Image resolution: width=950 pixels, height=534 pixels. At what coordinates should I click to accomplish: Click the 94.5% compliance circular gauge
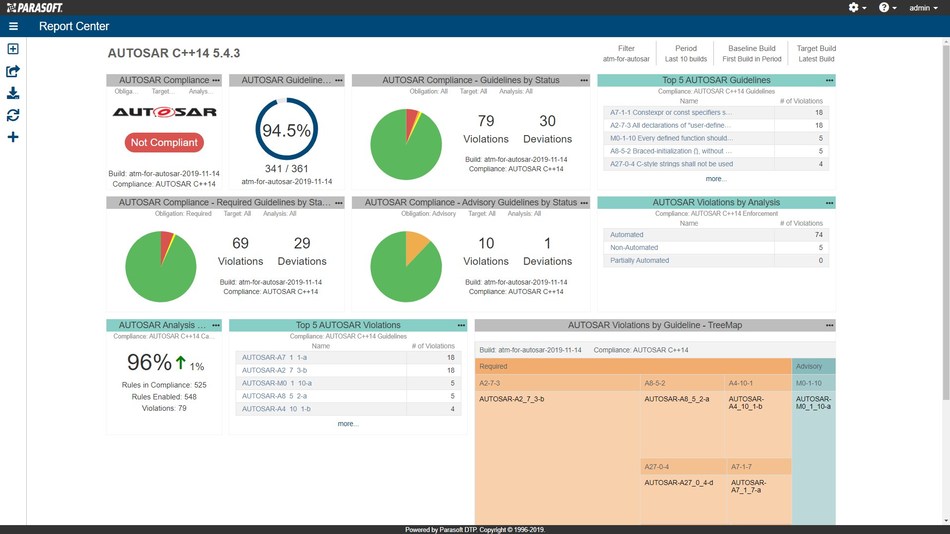(x=287, y=129)
